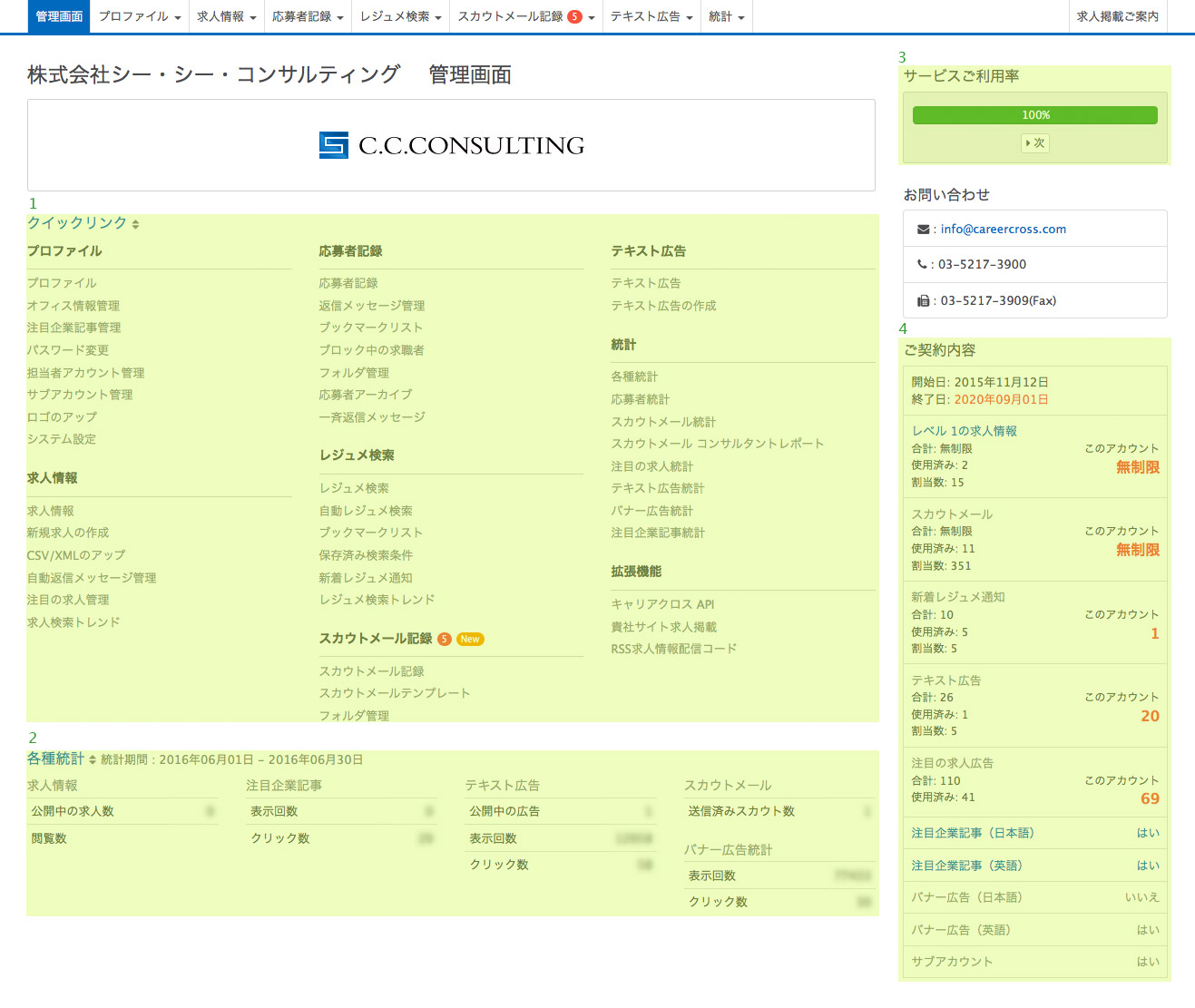Click the 次 button under usage rate

1035,143
